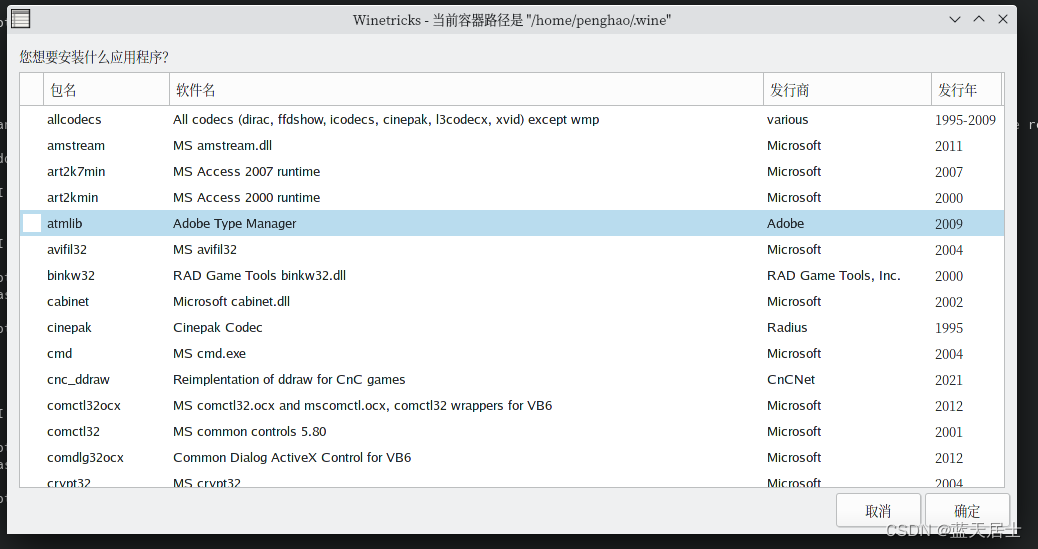The image size is (1038, 549).
Task: Select the amstream package name
Action: coord(75,145)
